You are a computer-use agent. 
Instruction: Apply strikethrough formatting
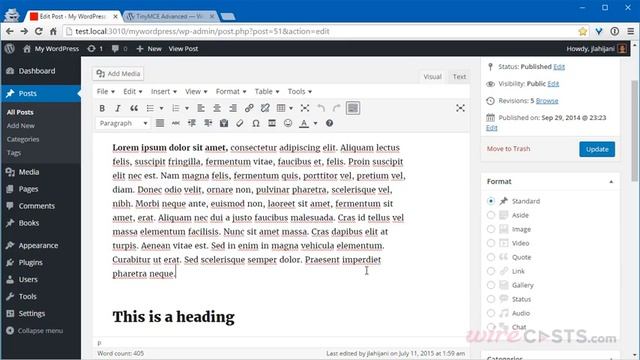pos(176,123)
